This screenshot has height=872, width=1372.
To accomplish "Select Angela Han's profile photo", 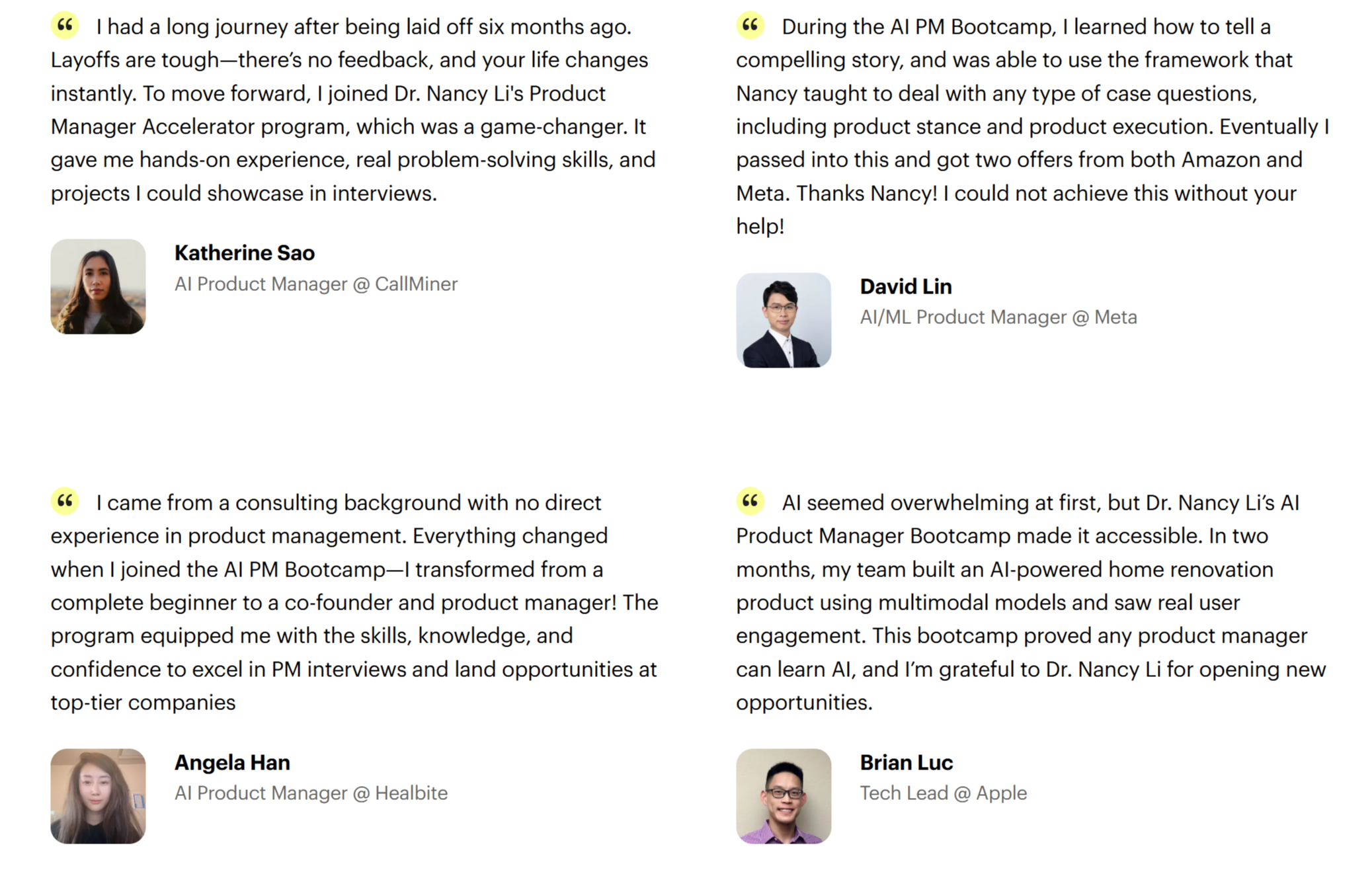I will (98, 796).
